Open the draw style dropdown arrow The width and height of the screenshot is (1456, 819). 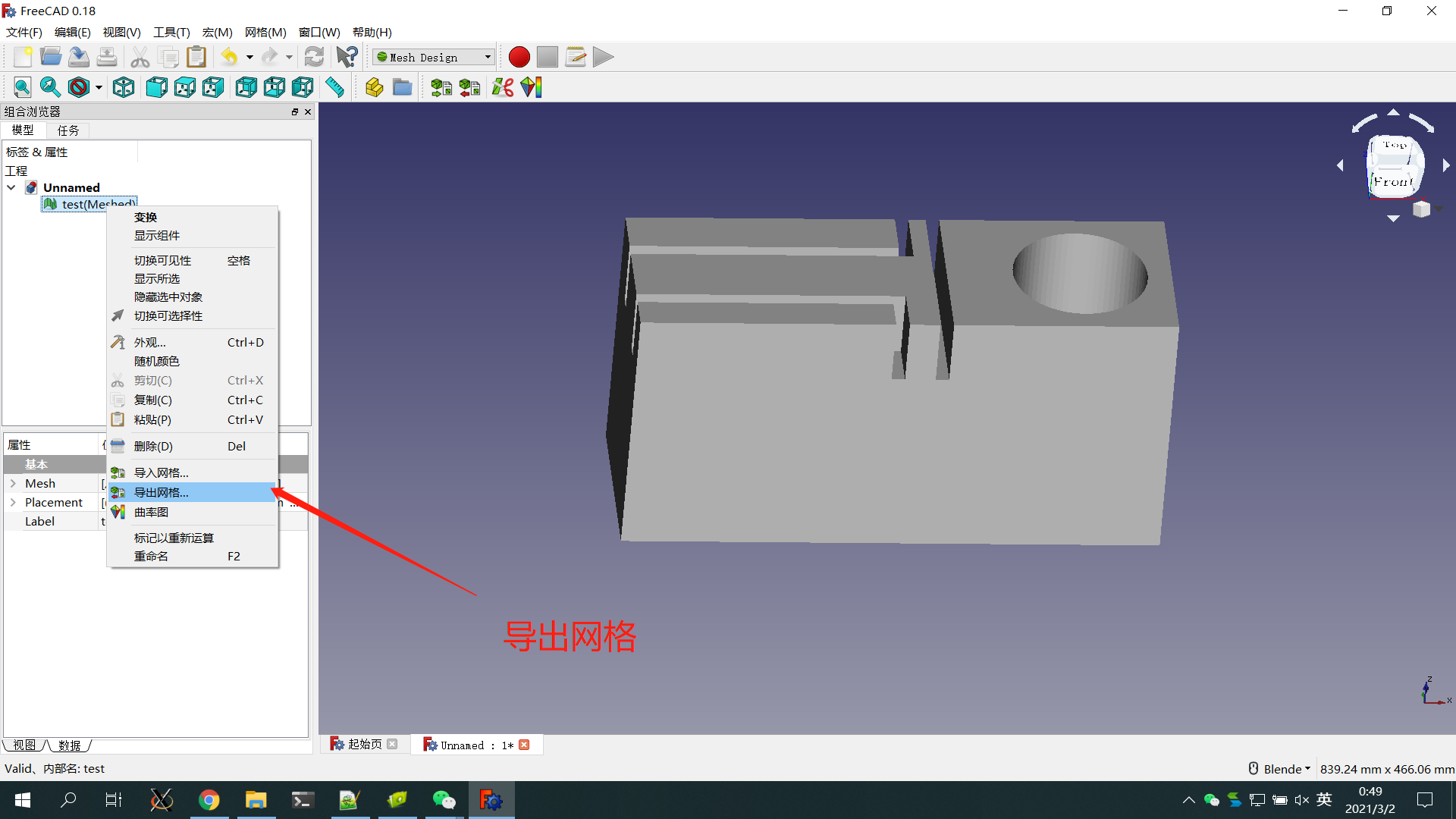pos(99,87)
